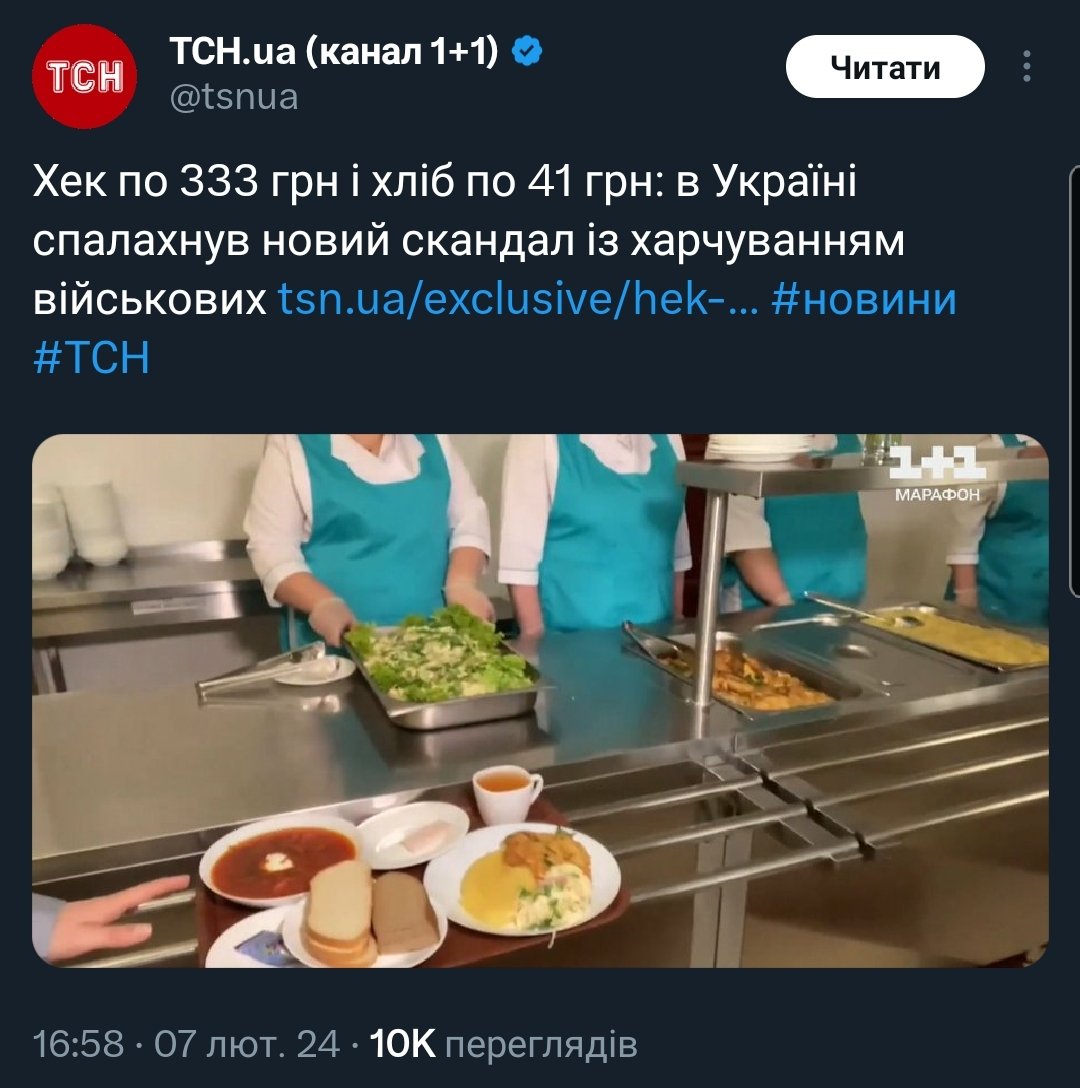Image resolution: width=1080 pixels, height=1088 pixels.
Task: Open the ТСН.ua (канал 1+1) account name
Action: [334, 51]
